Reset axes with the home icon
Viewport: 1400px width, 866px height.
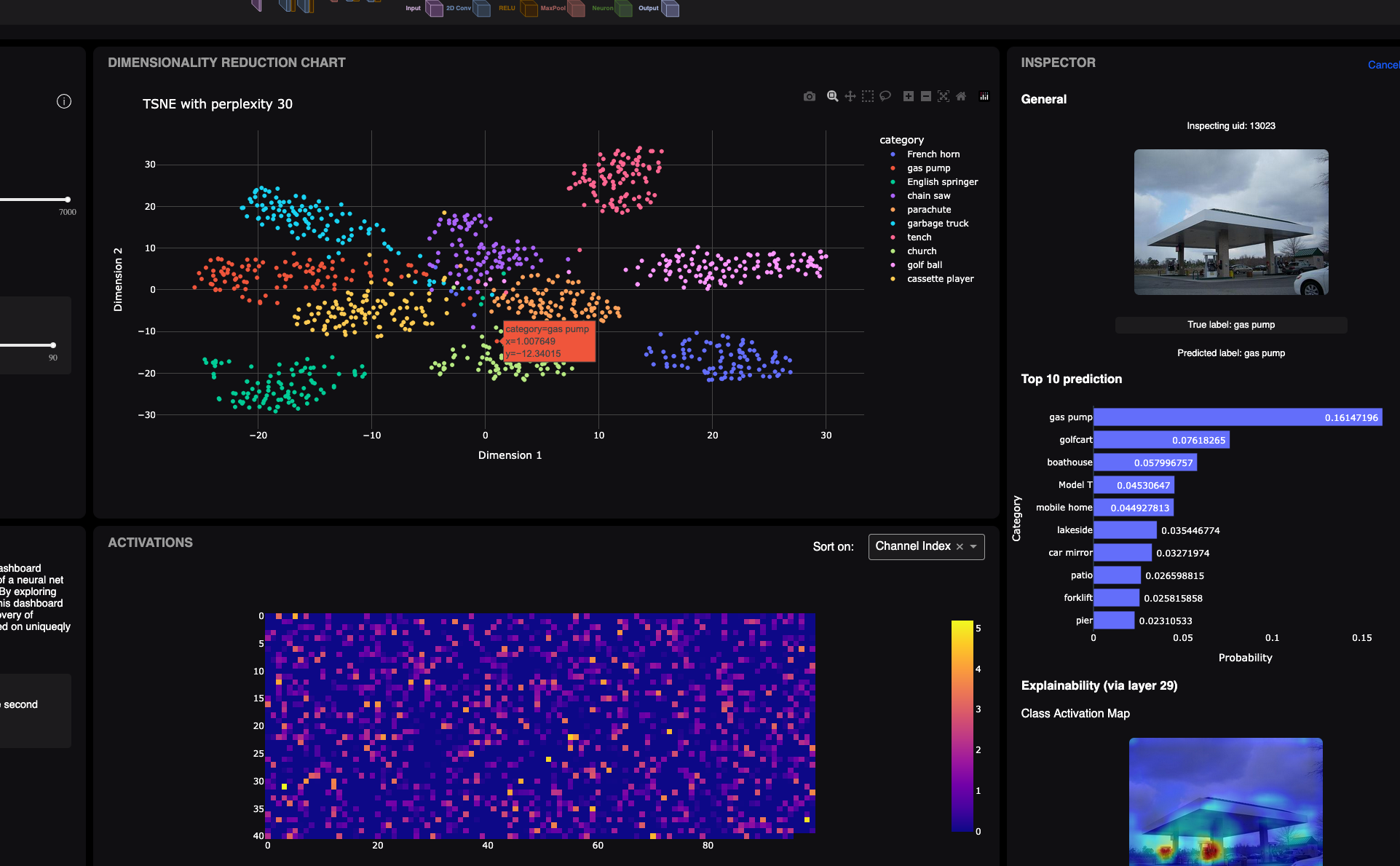pyautogui.click(x=961, y=96)
